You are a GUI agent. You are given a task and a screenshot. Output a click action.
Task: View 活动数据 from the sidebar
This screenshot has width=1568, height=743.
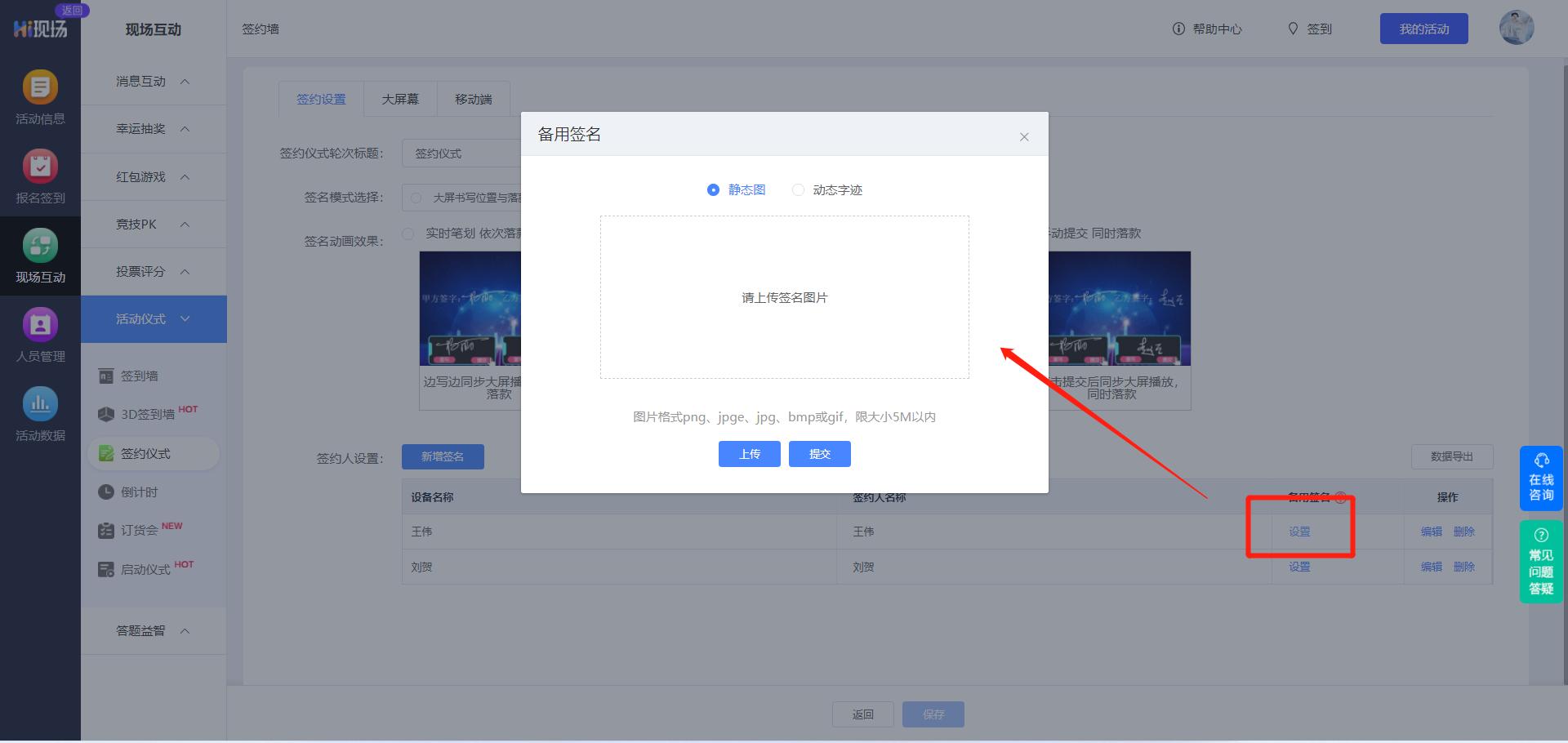click(x=39, y=413)
